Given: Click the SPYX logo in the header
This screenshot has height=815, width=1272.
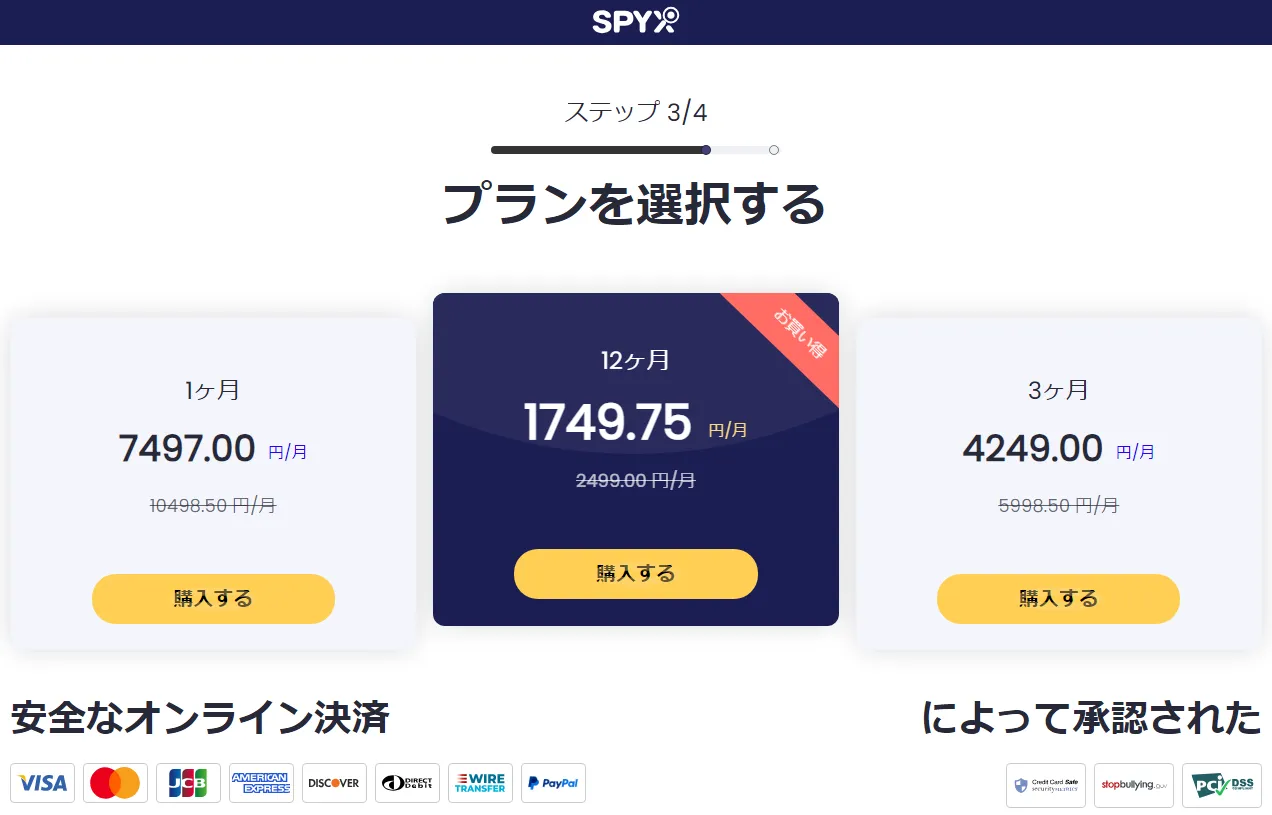Looking at the screenshot, I should click(x=636, y=21).
